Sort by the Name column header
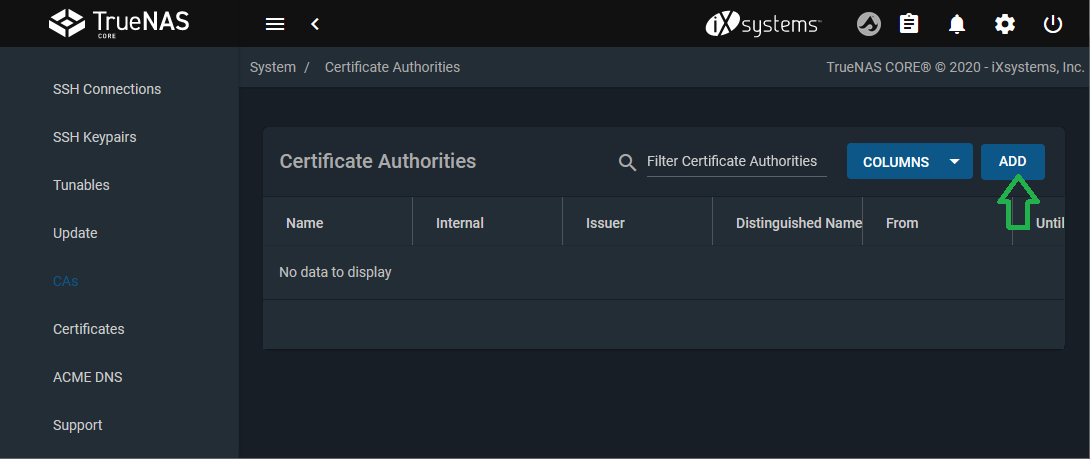 click(305, 223)
